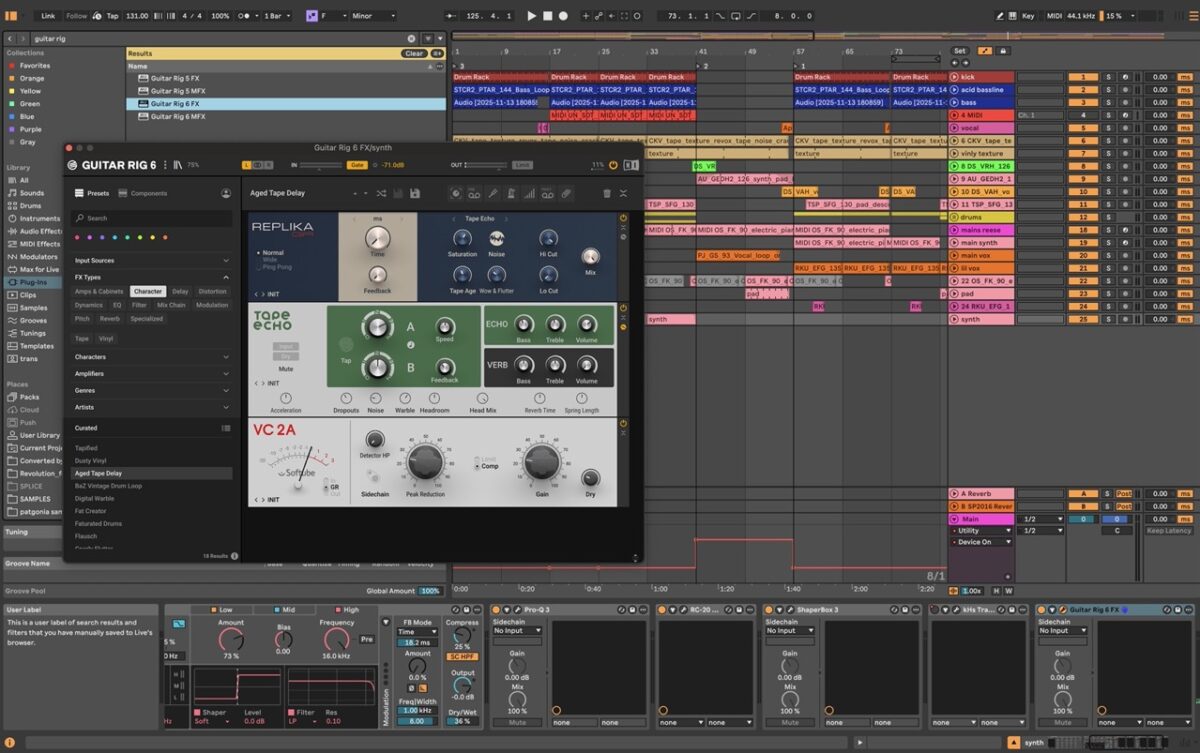Toggle the Arrangement loop switch icon

[x=737, y=16]
